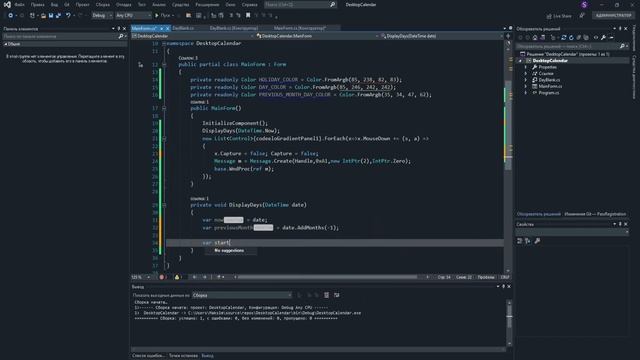Screen dimensions: 640x360
Task: Select MainForm.cs in Solution Explorer
Action: [x=550, y=87]
